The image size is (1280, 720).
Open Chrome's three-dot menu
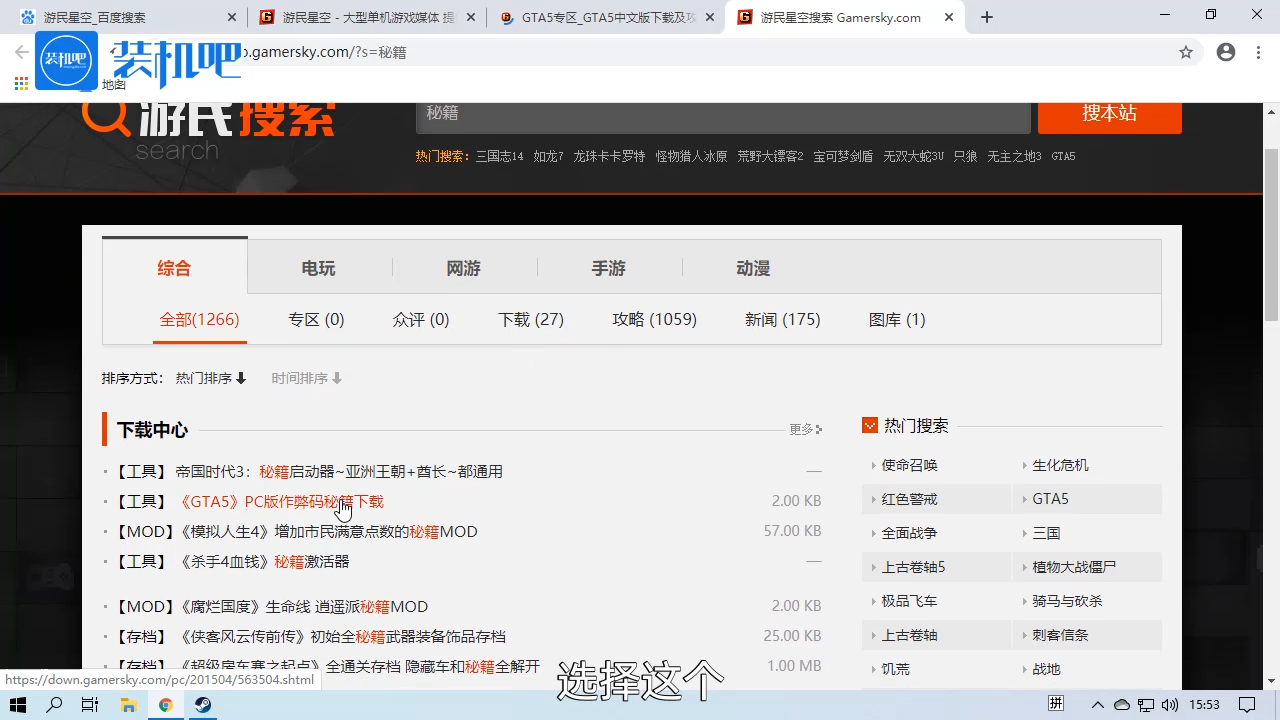[x=1258, y=52]
